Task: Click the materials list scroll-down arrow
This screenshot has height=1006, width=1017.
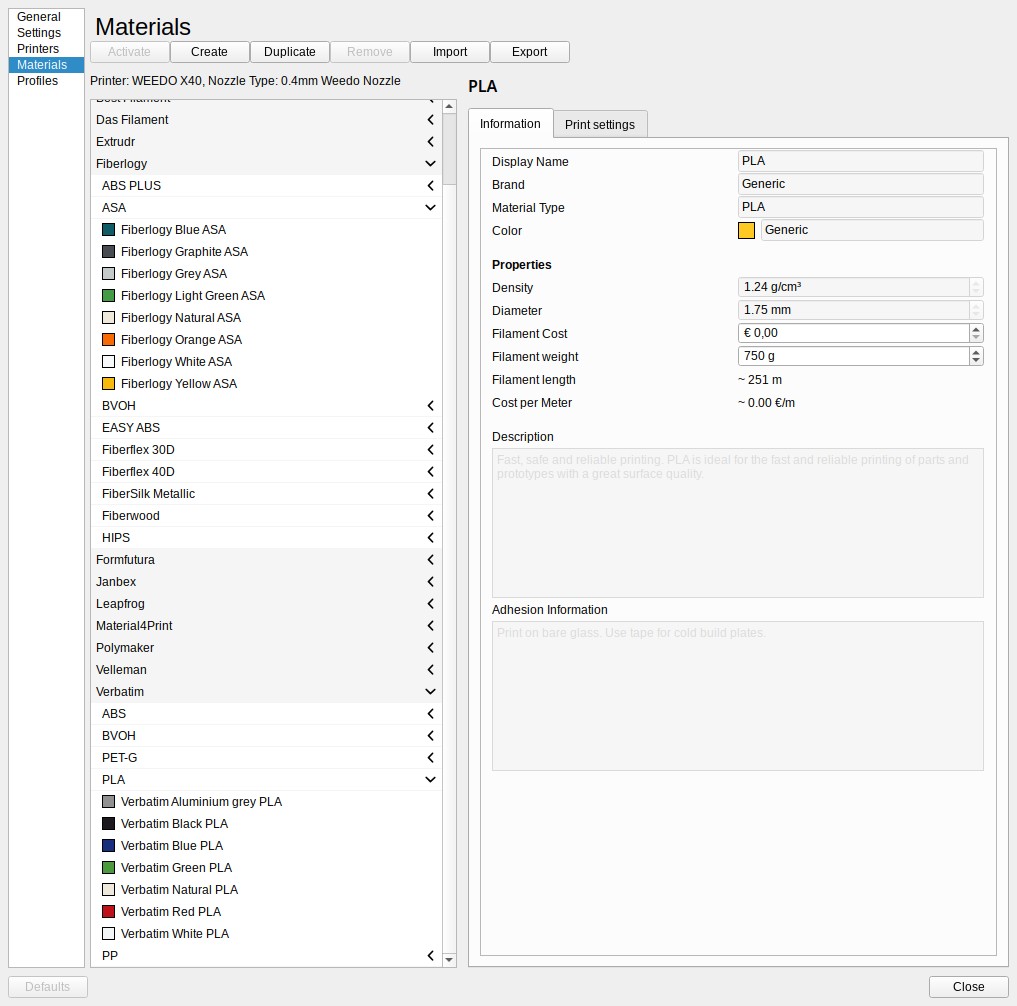Action: pos(449,959)
